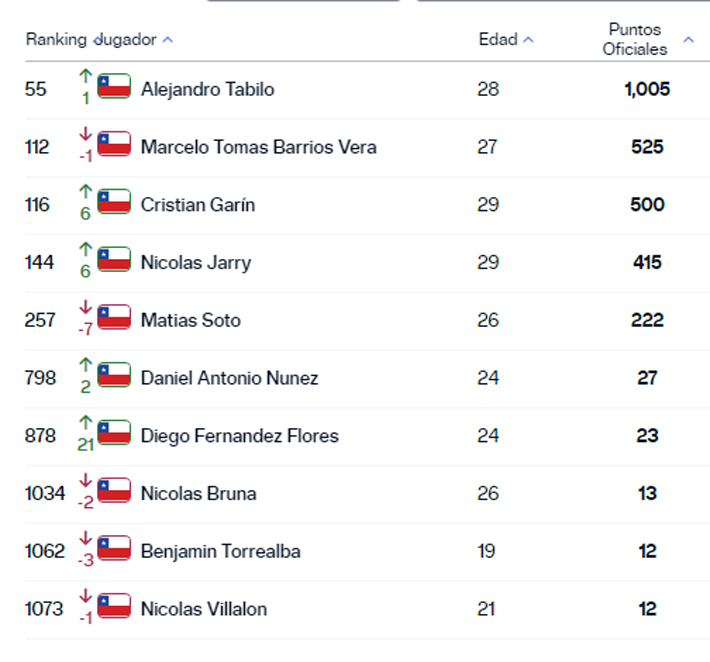Image resolution: width=710 pixels, height=662 pixels.
Task: Open Nicolas Jarry's player profile
Action: (x=196, y=263)
